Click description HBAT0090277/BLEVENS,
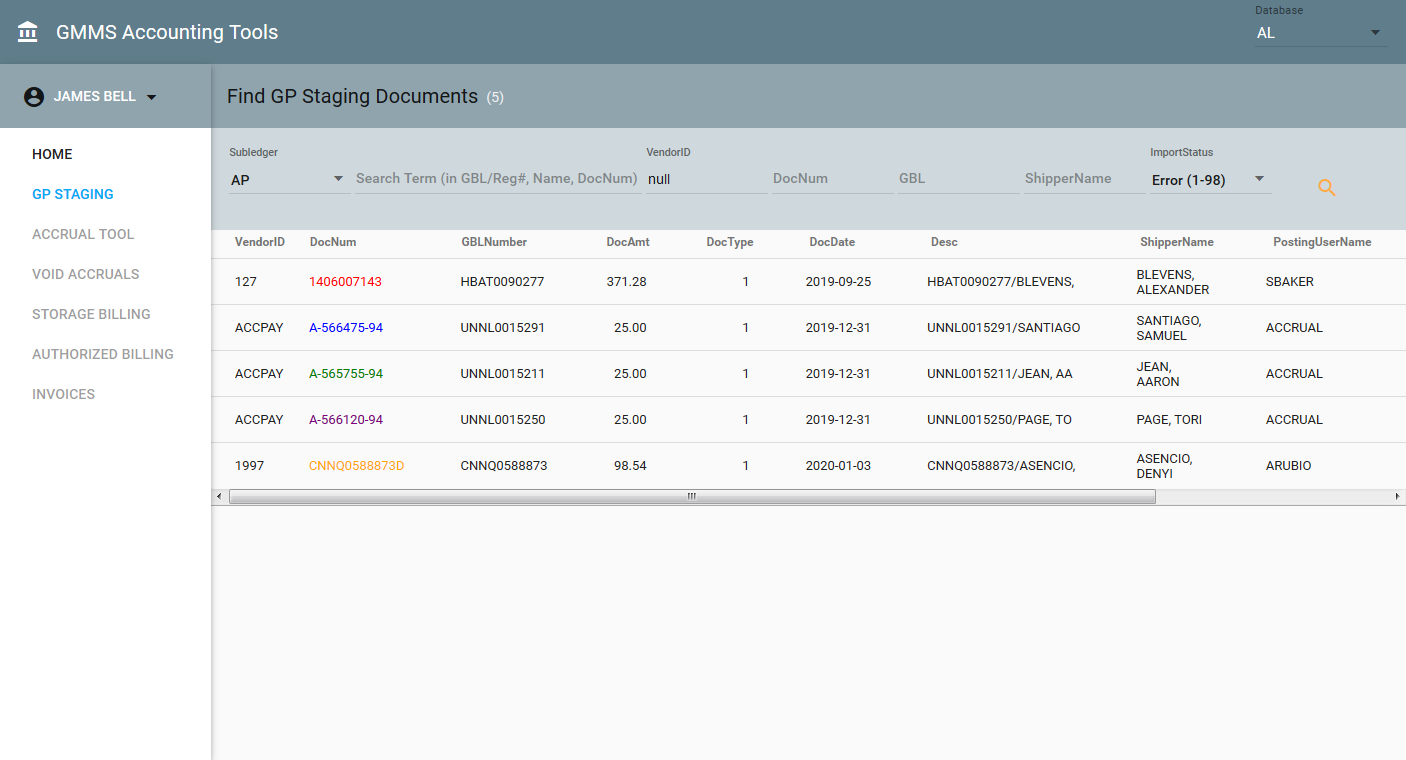The height and width of the screenshot is (760, 1406). tap(1001, 282)
